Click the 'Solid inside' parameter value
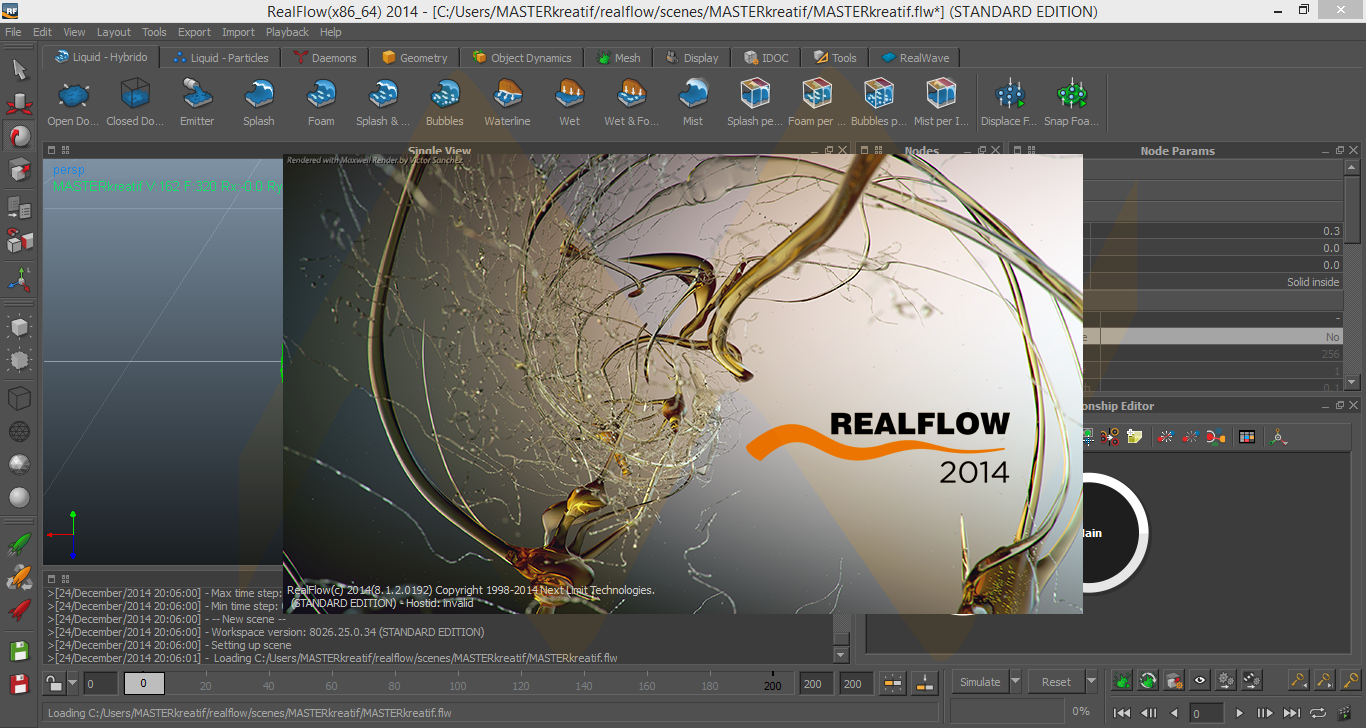 (1312, 282)
